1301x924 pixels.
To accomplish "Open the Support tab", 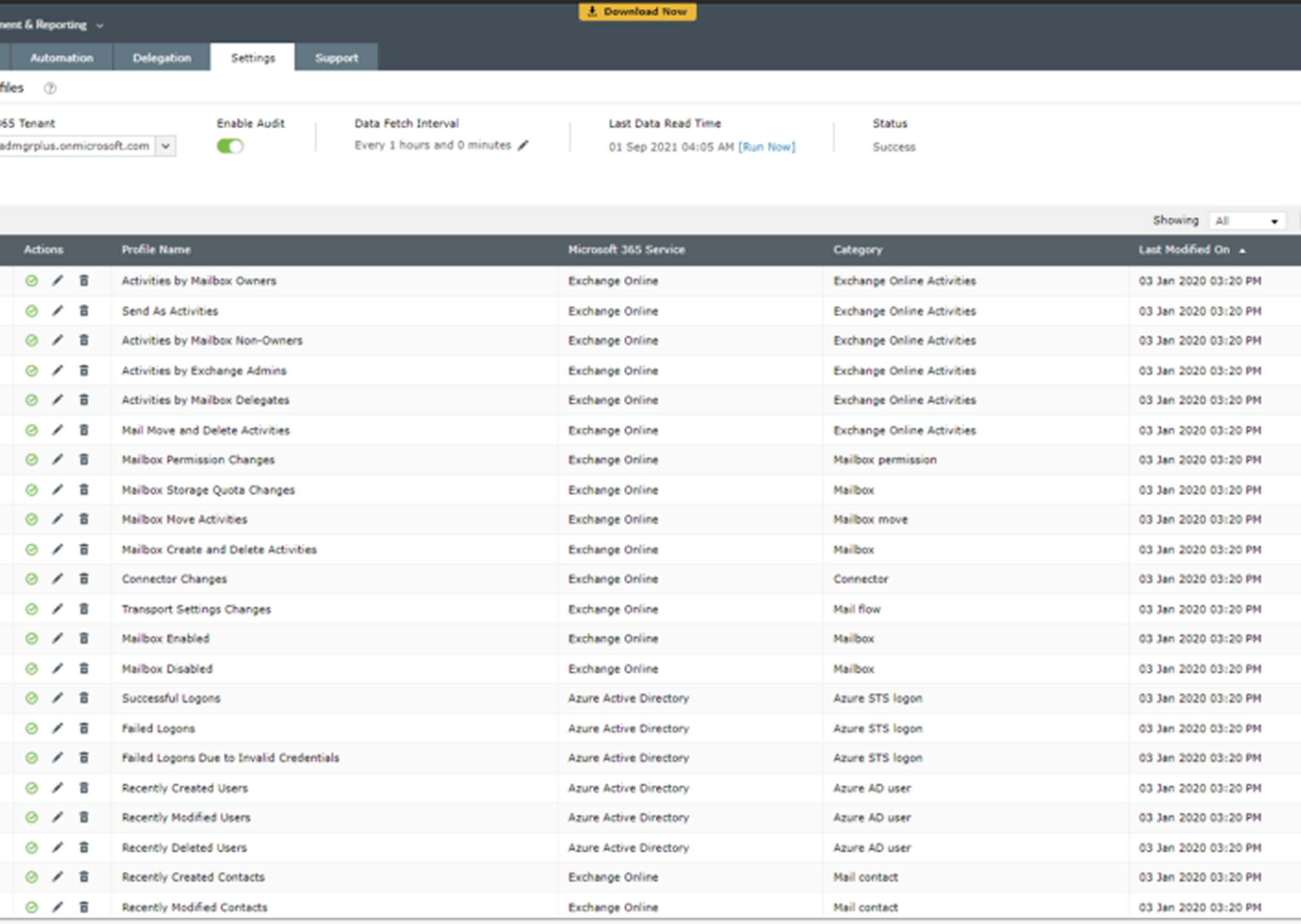I will pos(336,57).
